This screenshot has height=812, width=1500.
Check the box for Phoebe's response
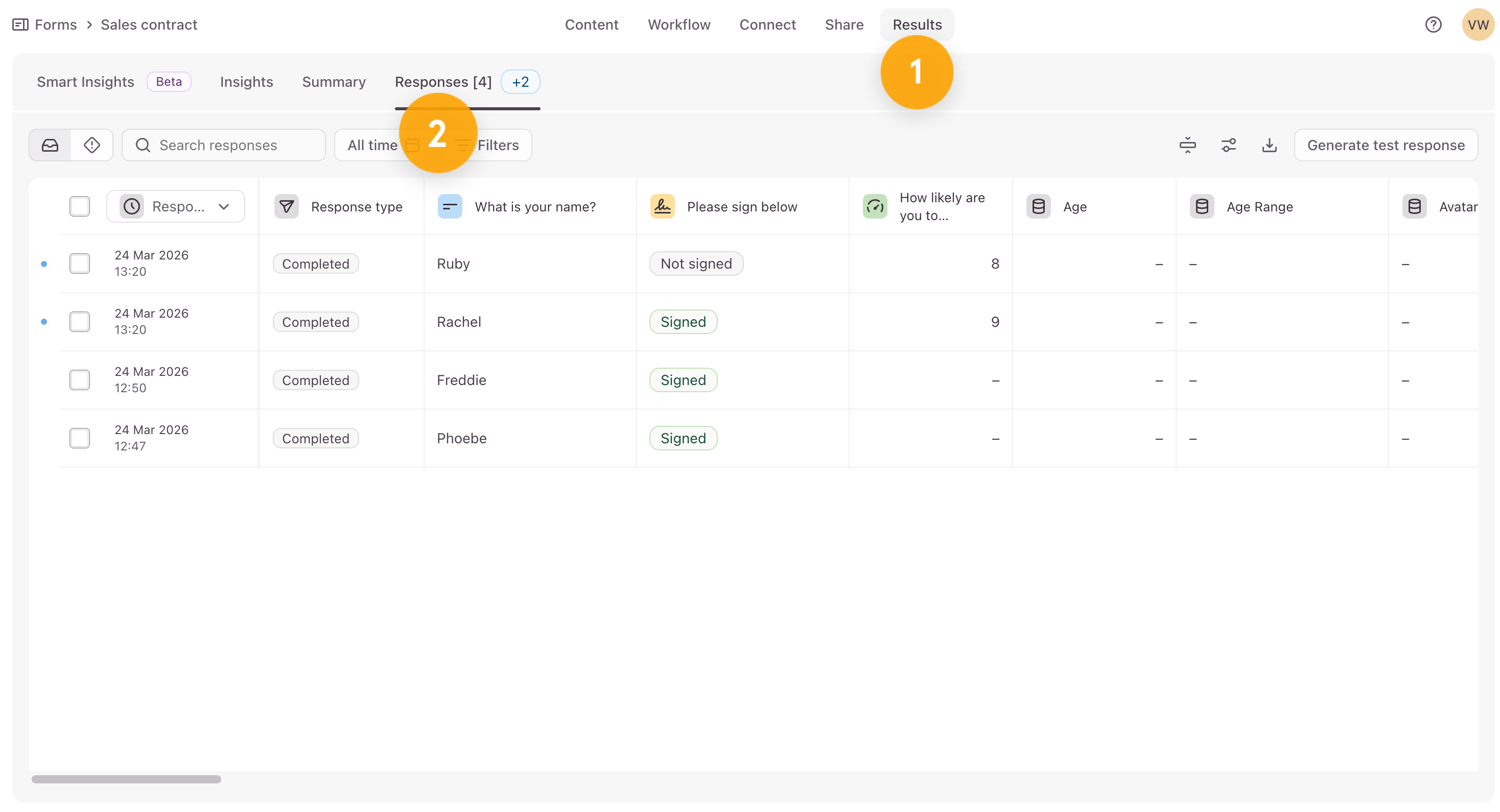[x=80, y=438]
